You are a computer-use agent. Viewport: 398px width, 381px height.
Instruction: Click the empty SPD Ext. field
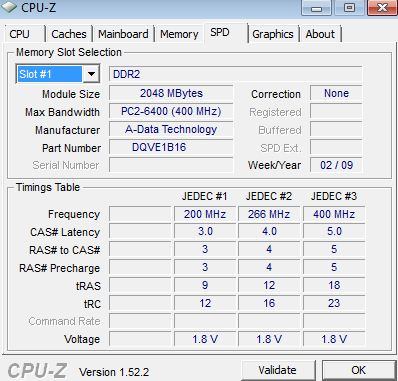click(336, 147)
